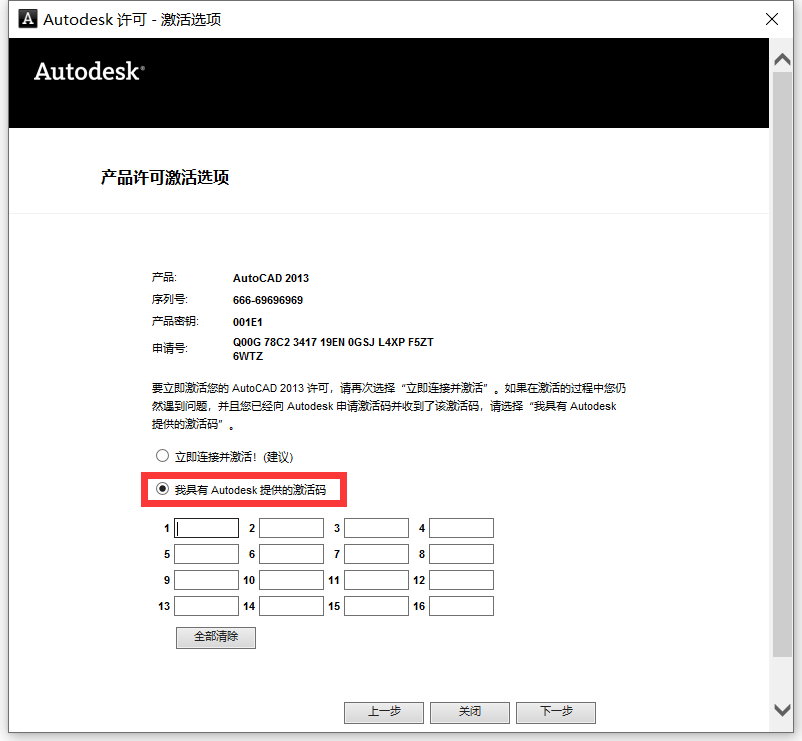The width and height of the screenshot is (802, 741).
Task: Click the vertical scrollbar thumb
Action: click(782, 364)
